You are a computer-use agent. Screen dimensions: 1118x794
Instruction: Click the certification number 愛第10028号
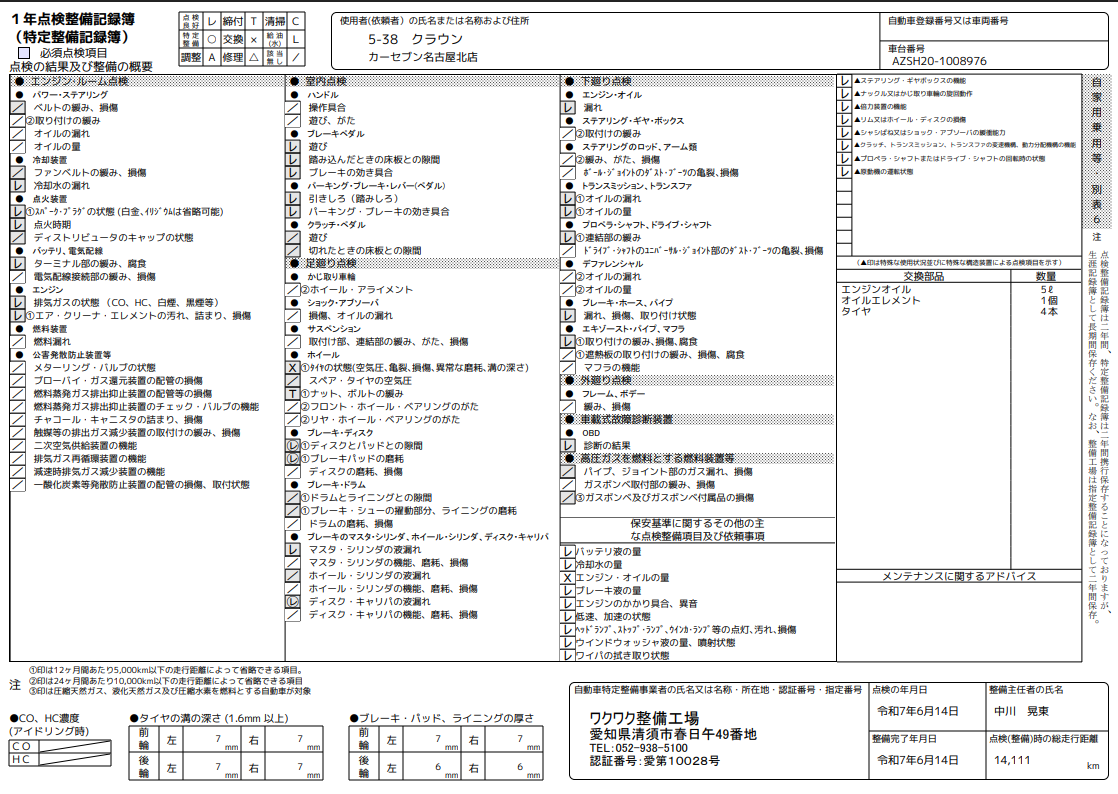(682, 761)
